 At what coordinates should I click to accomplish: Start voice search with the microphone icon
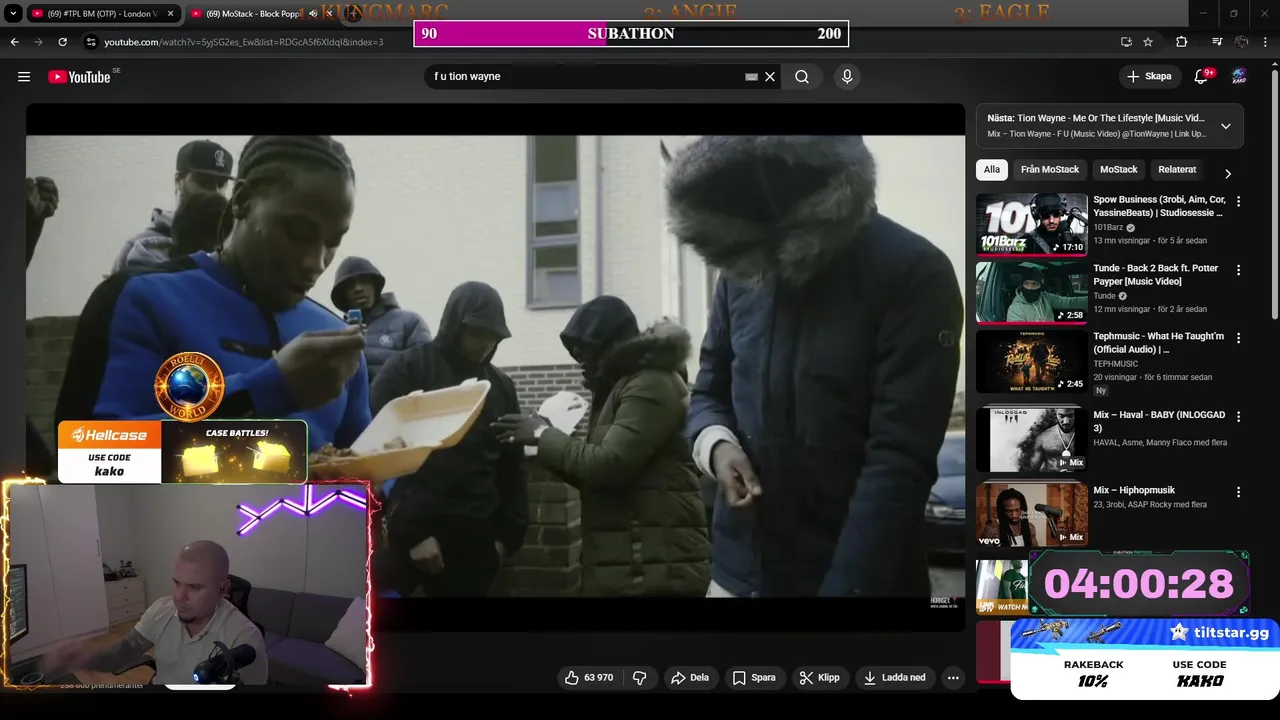847,77
